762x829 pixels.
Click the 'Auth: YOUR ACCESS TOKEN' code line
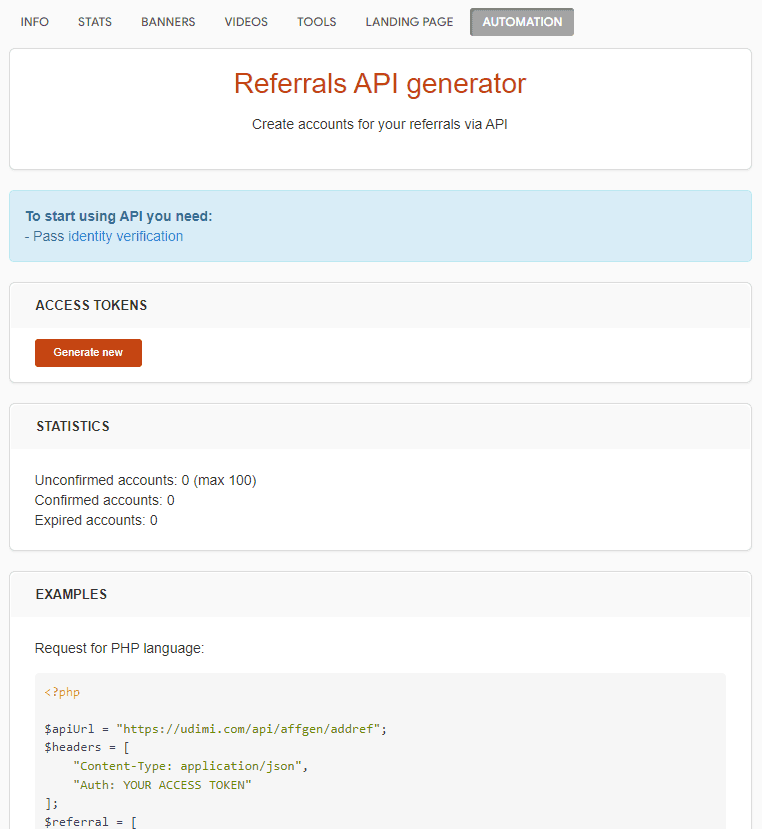[162, 785]
